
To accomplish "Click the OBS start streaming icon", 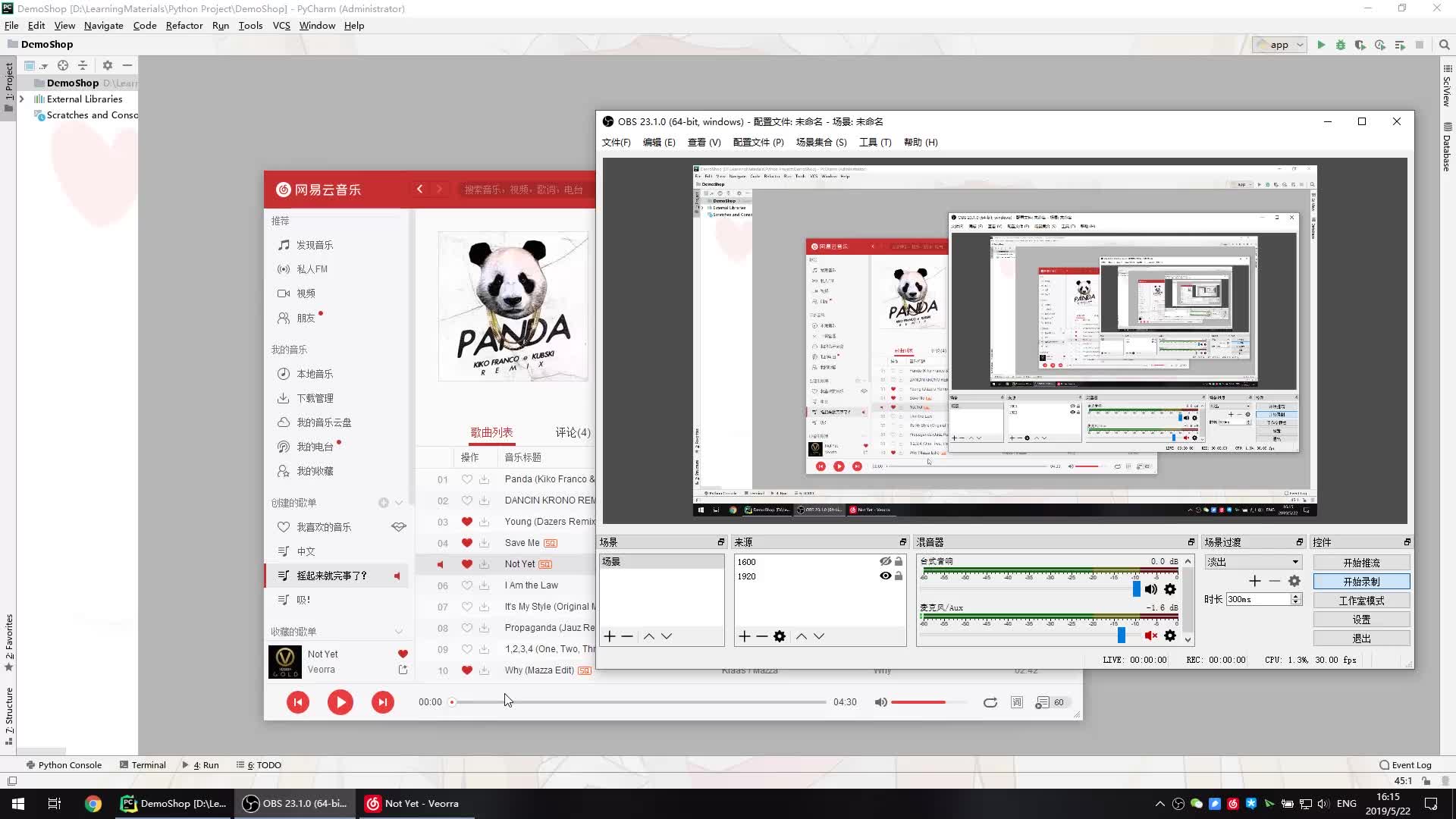I will (x=1361, y=562).
